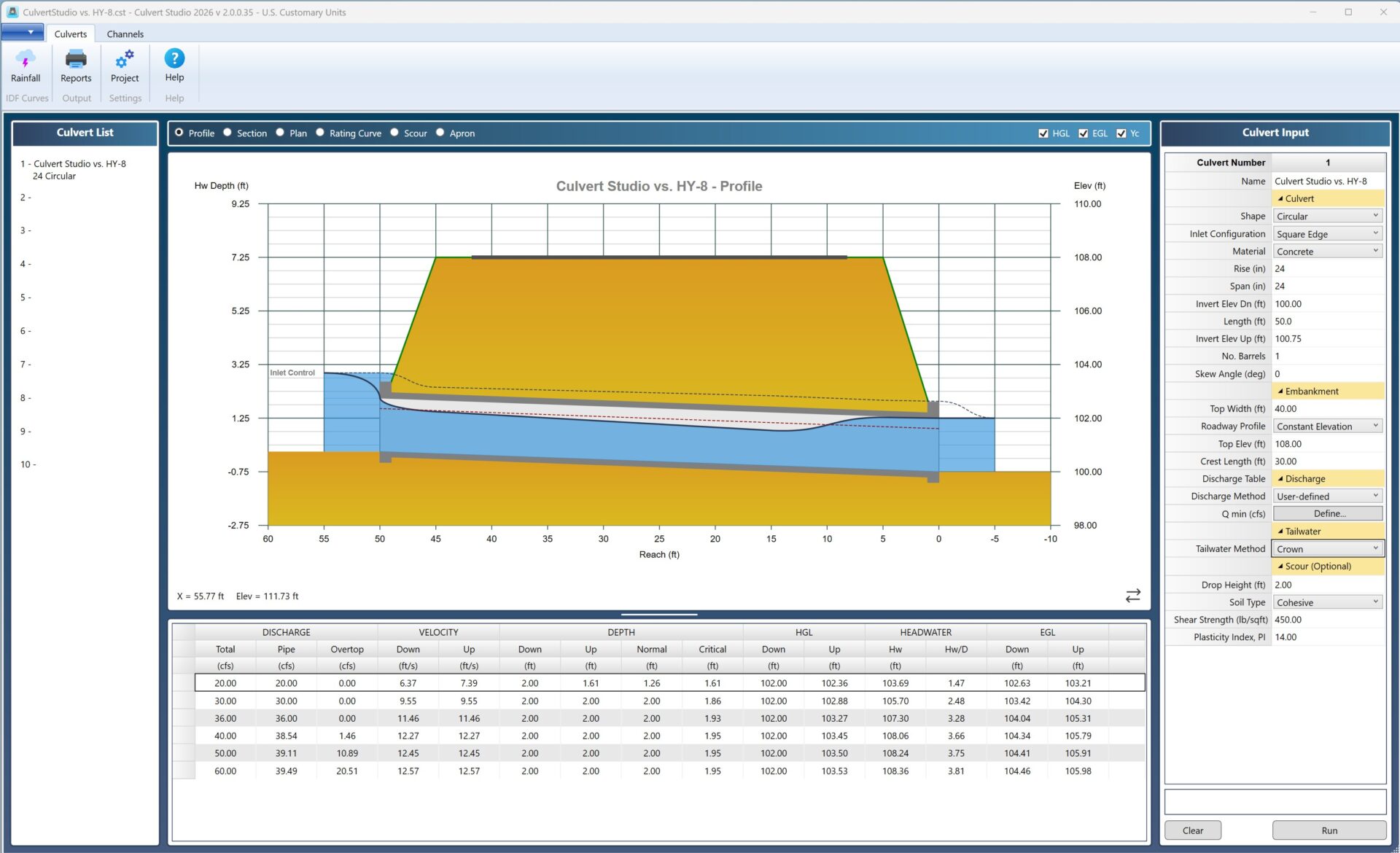Collapse the Culvert section header
This screenshot has width=1400, height=853.
tap(1328, 198)
